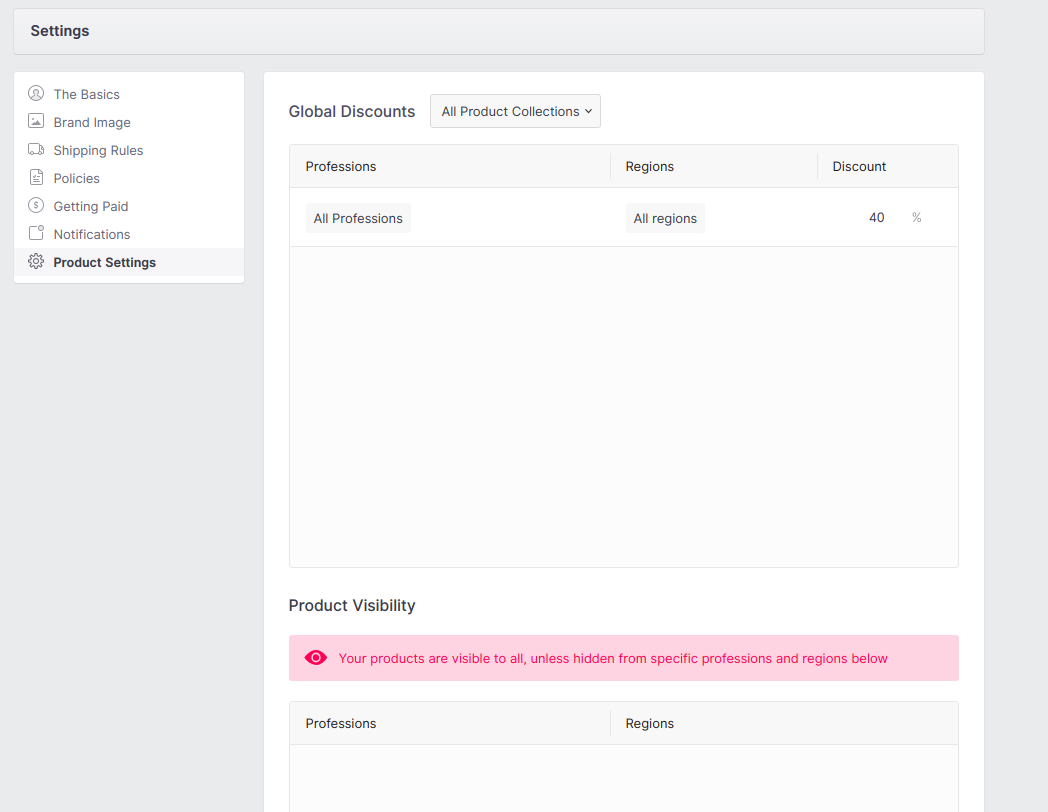The width and height of the screenshot is (1048, 812).
Task: Click the document icon beside Policies
Action: [36, 178]
